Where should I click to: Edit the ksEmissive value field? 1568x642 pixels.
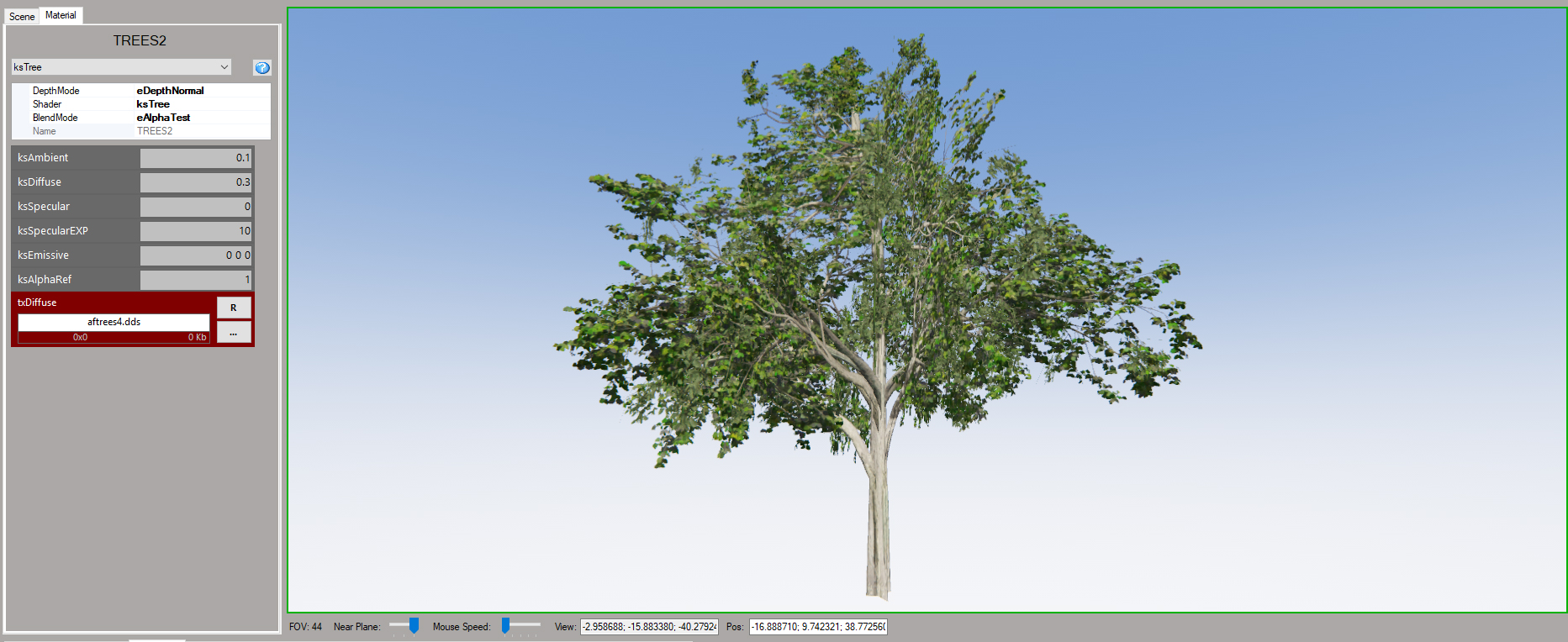196,255
